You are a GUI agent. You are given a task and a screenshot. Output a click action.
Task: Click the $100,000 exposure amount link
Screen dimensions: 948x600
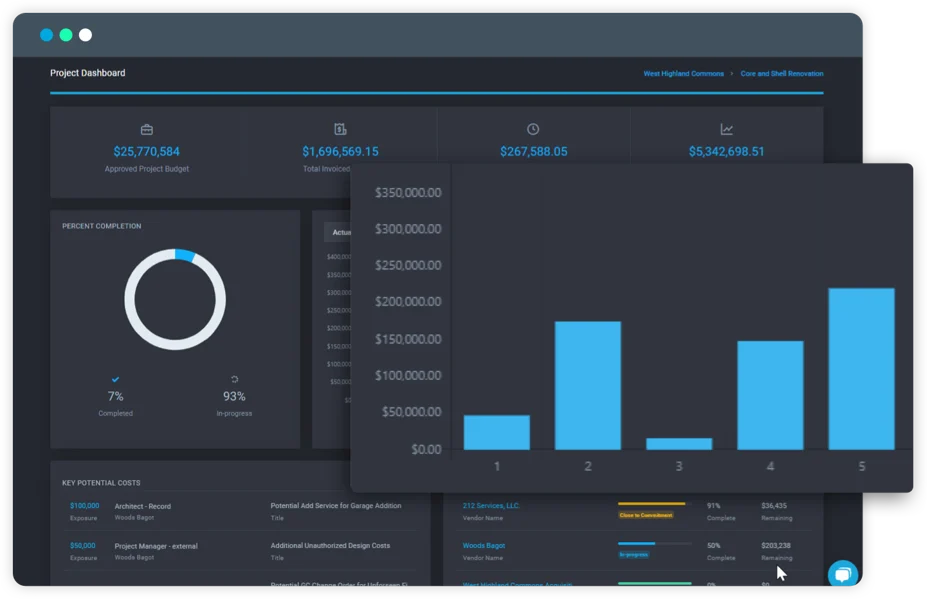tap(84, 506)
